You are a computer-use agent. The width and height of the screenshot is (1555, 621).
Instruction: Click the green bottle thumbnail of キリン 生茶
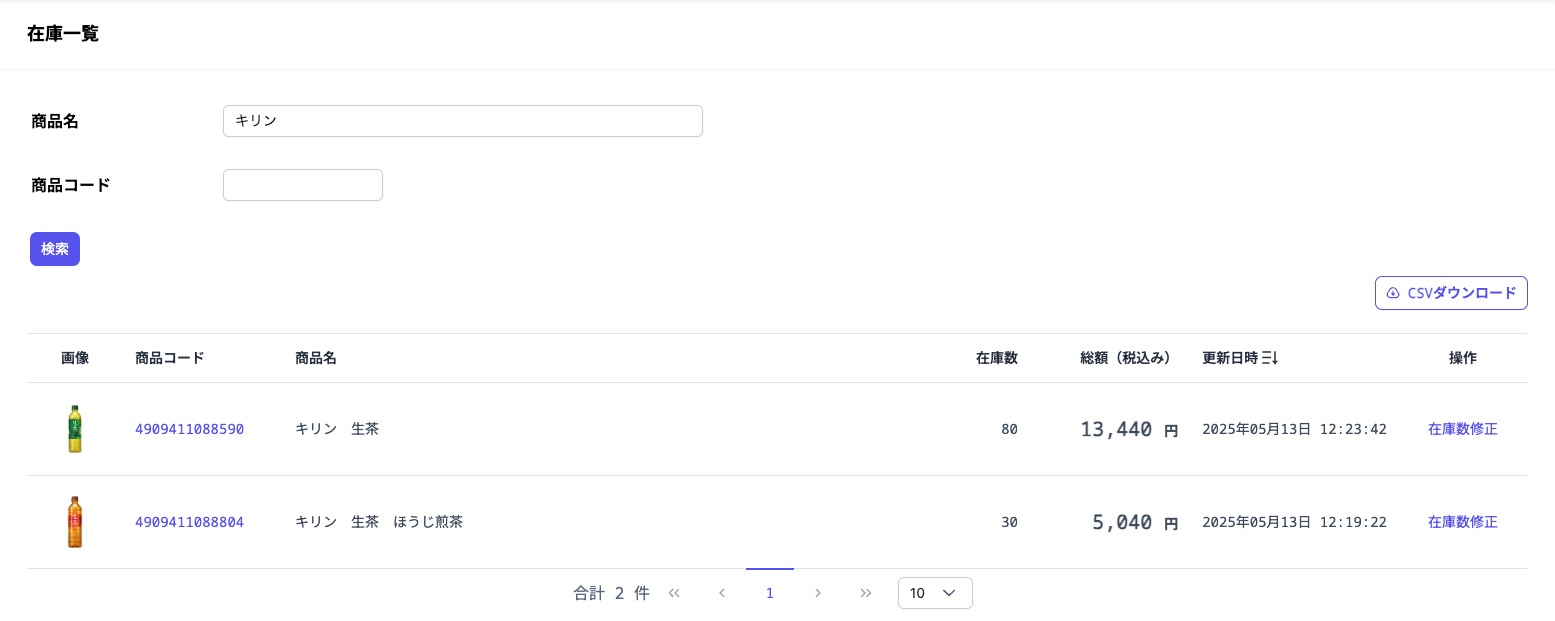75,429
